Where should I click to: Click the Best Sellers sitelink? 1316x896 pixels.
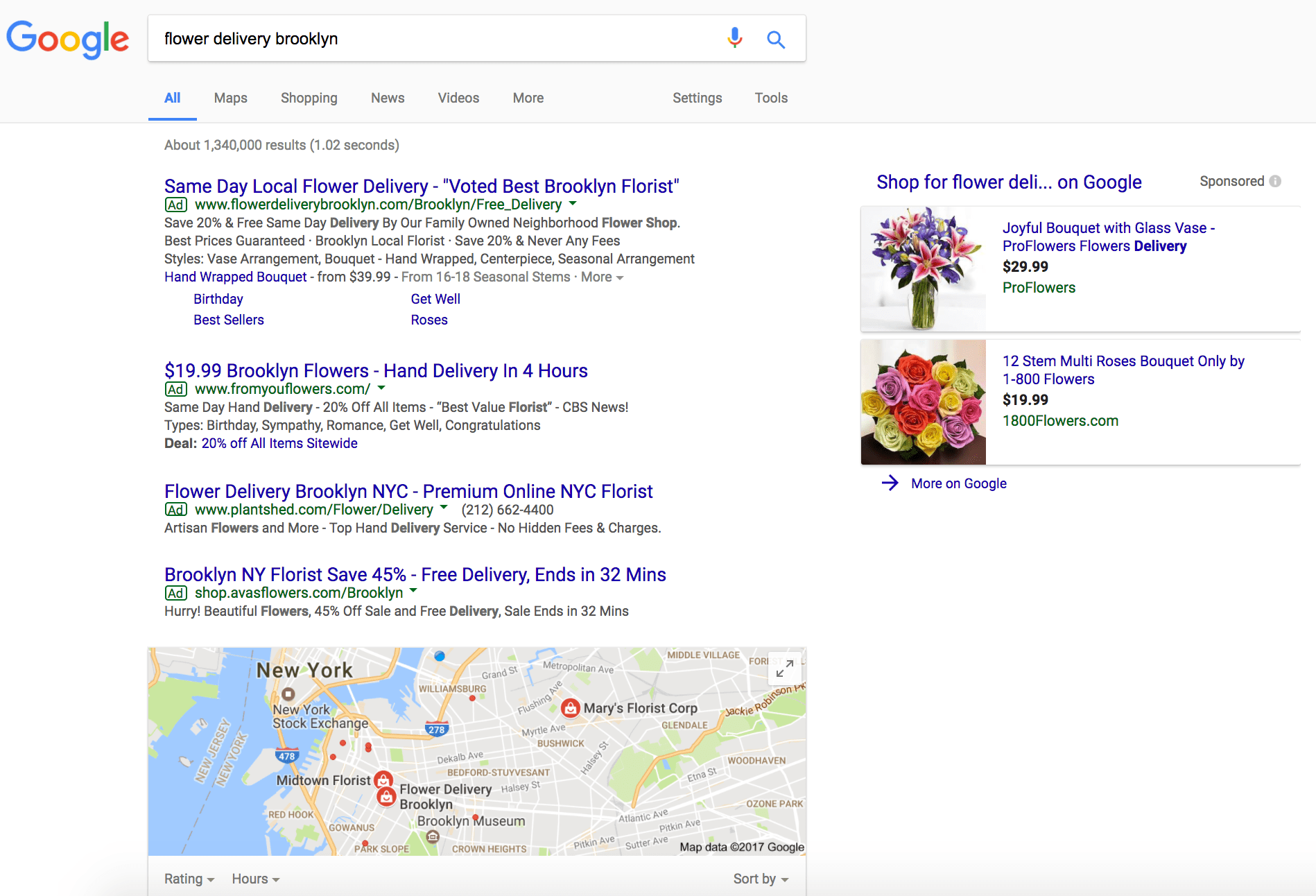tap(228, 320)
